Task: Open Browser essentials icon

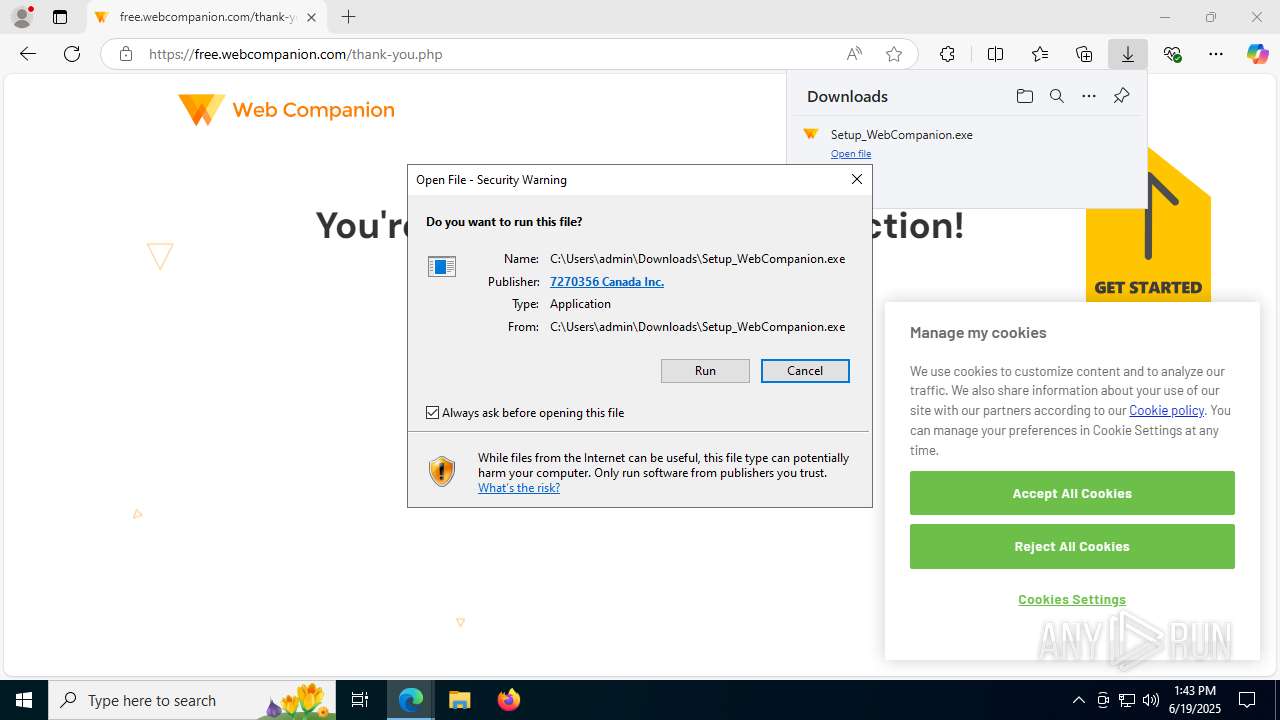Action: [x=1172, y=54]
